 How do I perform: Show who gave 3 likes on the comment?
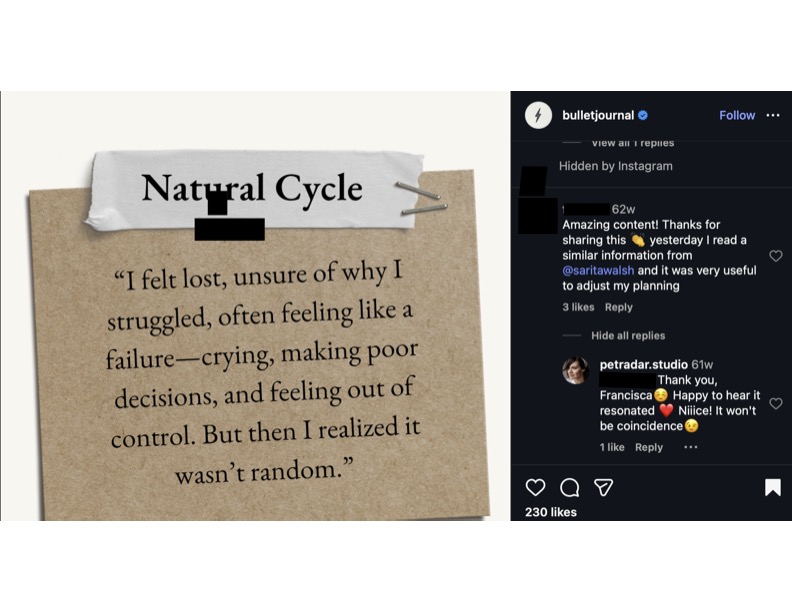tap(578, 307)
